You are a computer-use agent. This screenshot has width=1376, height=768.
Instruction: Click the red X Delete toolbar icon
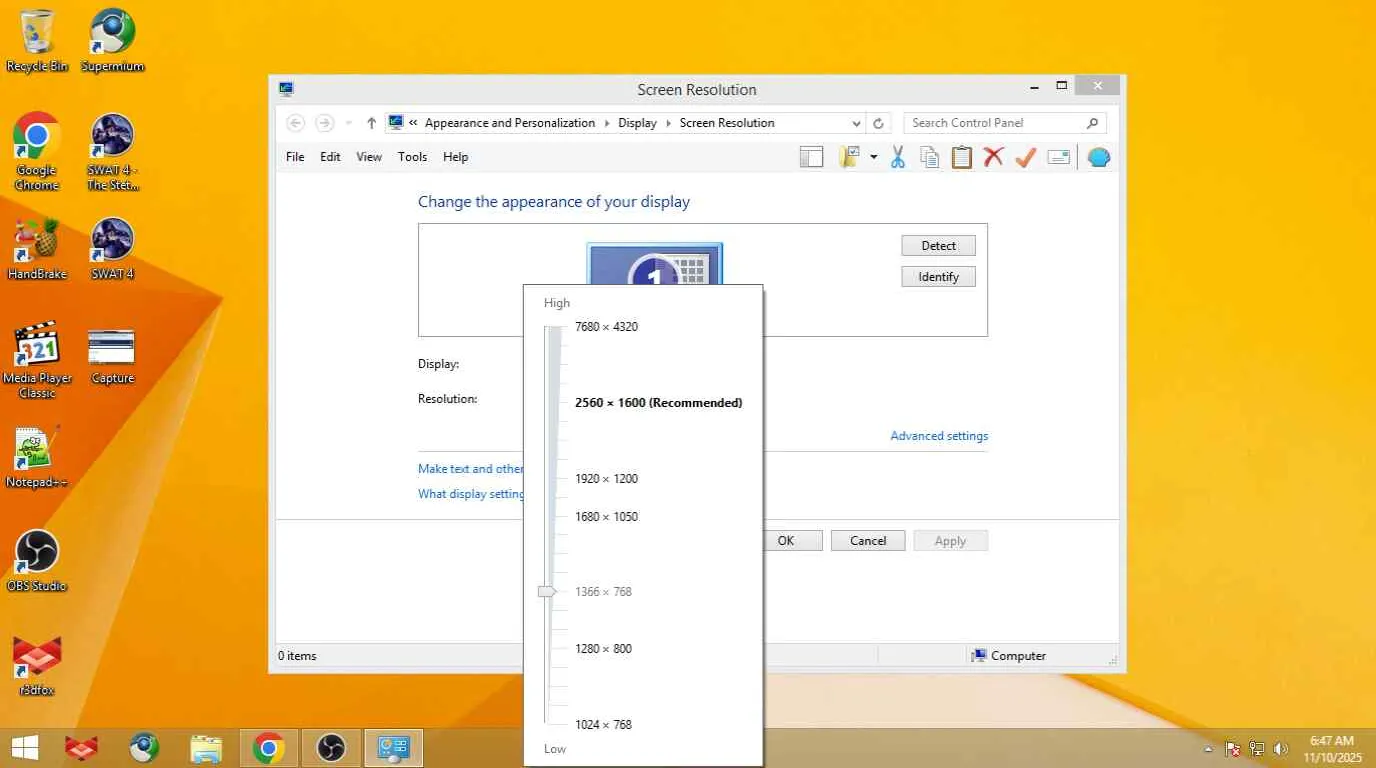993,157
